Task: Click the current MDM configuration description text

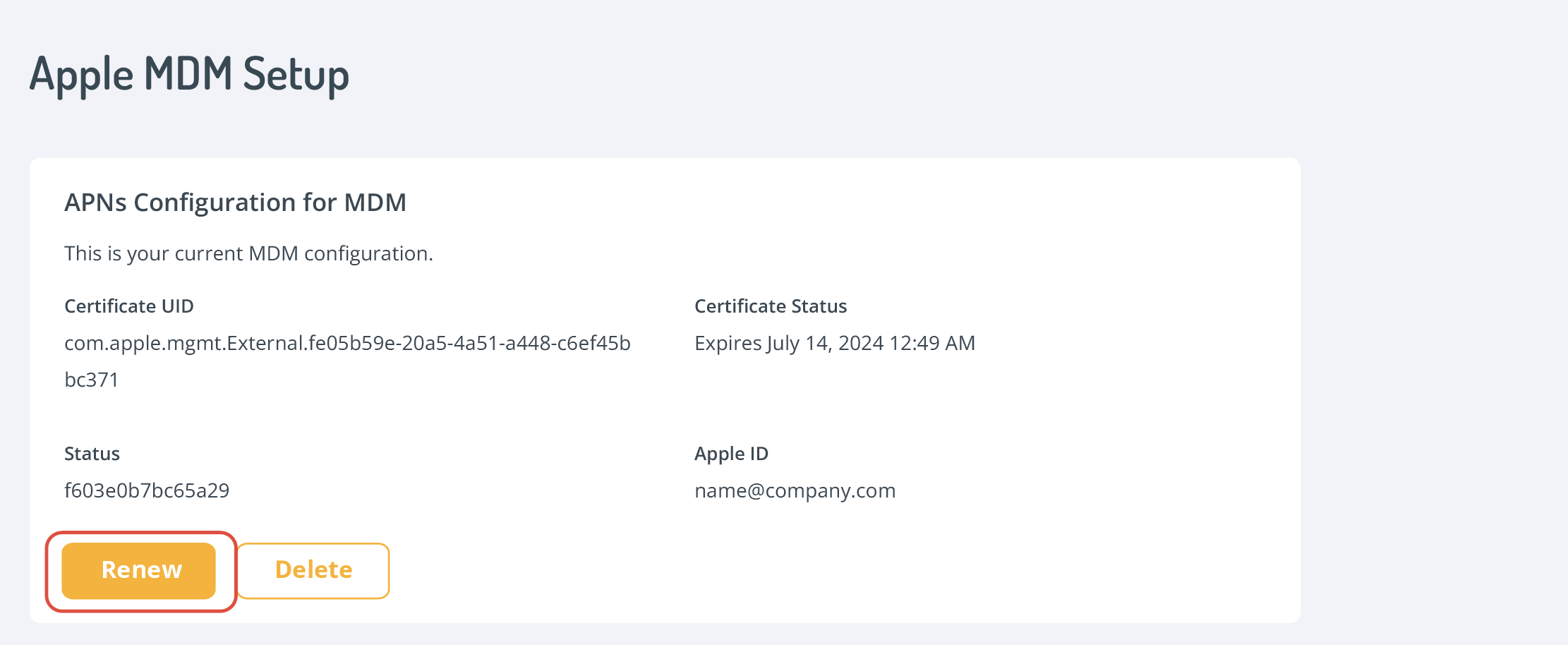Action: (x=248, y=253)
